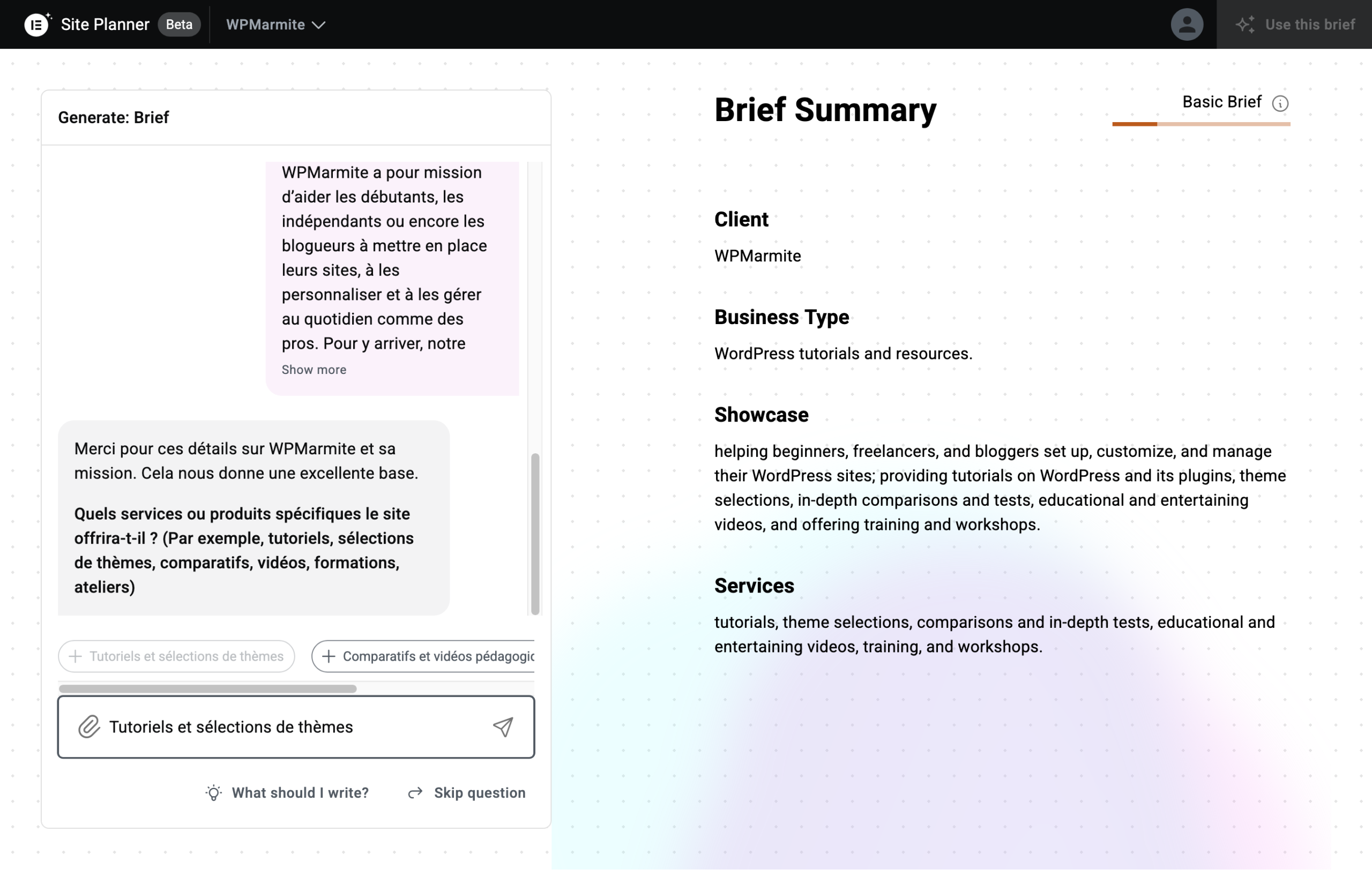This screenshot has height=870, width=1372.
Task: Click the Beta badge
Action: point(180,25)
